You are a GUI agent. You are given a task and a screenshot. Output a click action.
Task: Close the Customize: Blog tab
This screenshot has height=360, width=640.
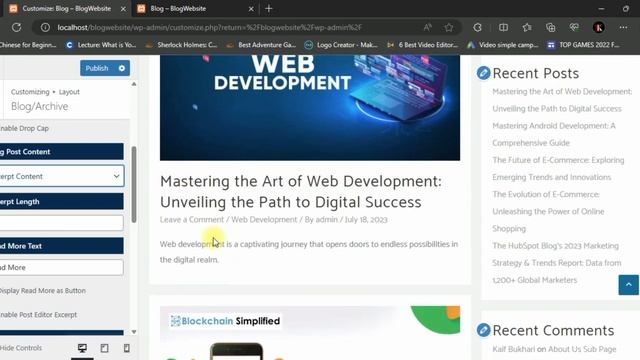pos(123,9)
